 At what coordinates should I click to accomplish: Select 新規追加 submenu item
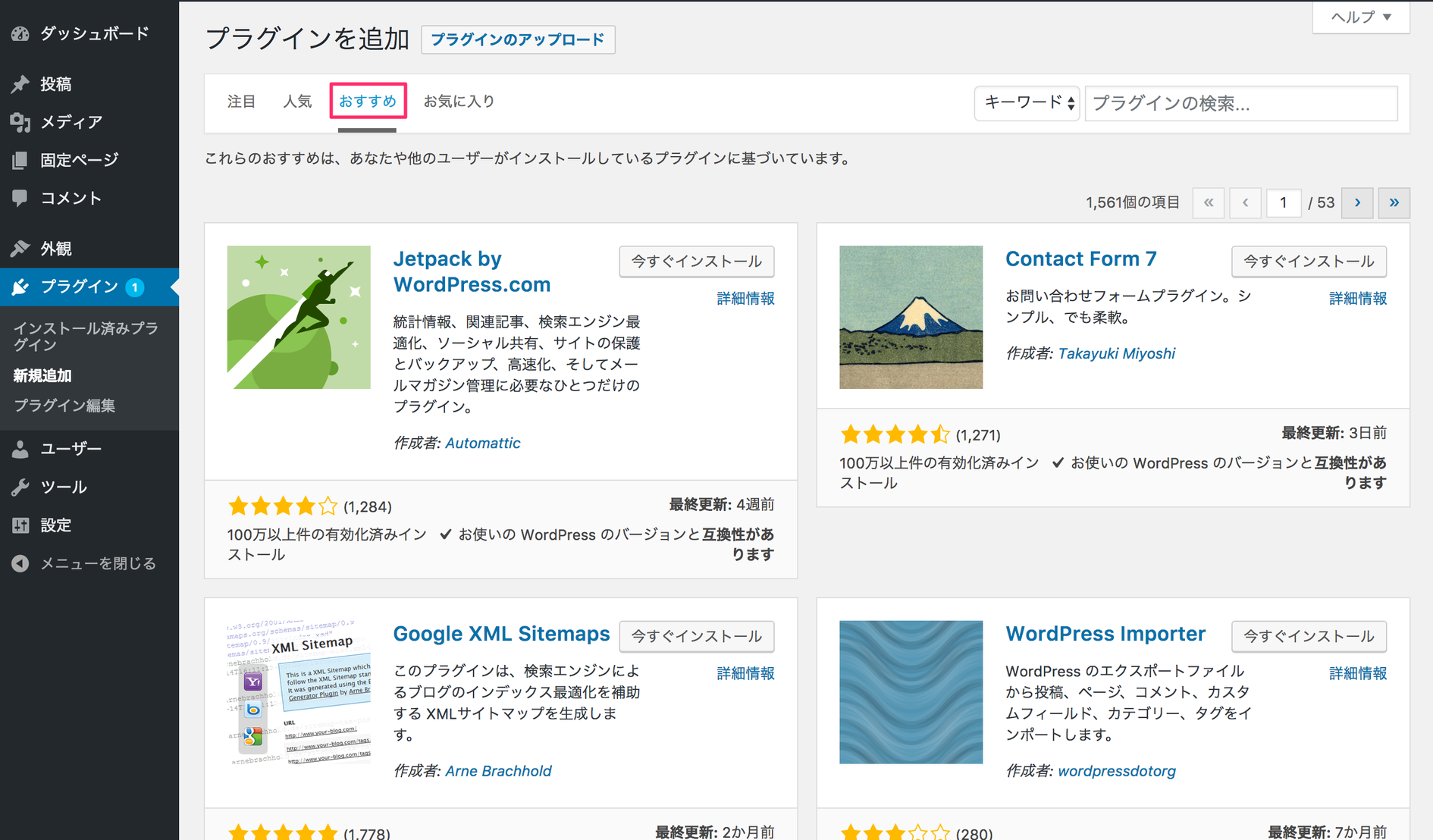tap(42, 376)
